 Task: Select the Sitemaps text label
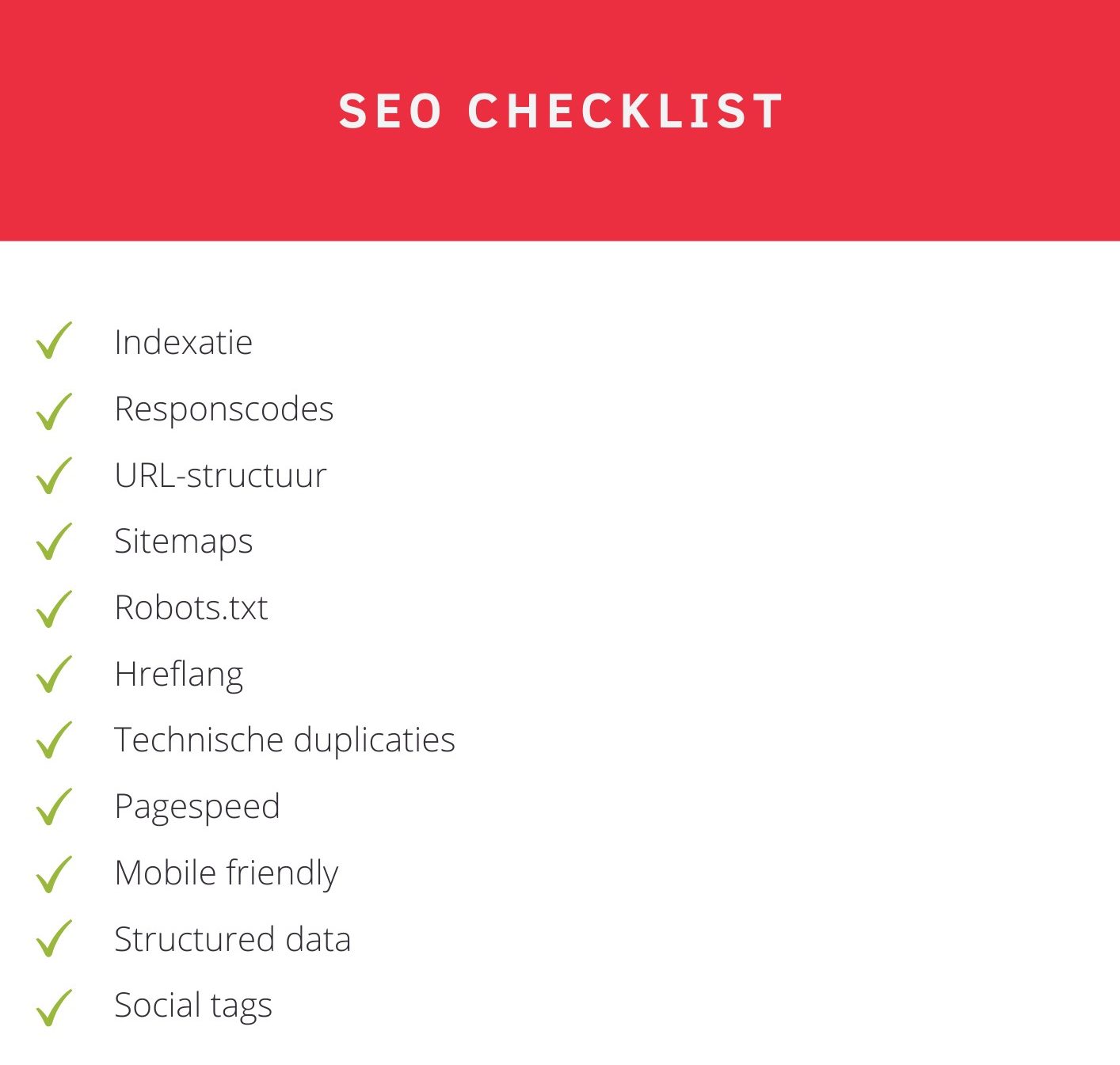183,542
